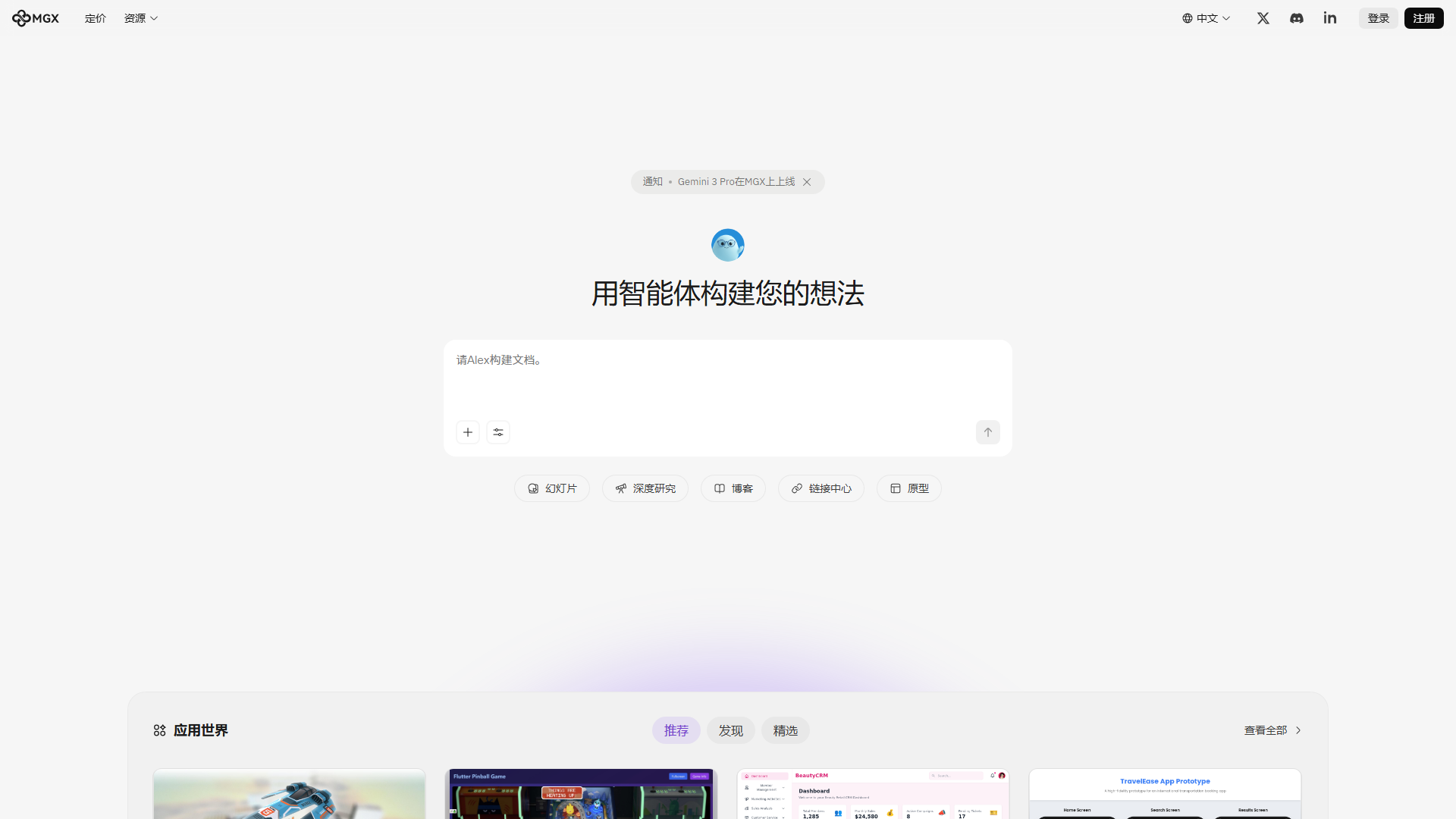
Task: Click the 注册 button
Action: point(1423,18)
